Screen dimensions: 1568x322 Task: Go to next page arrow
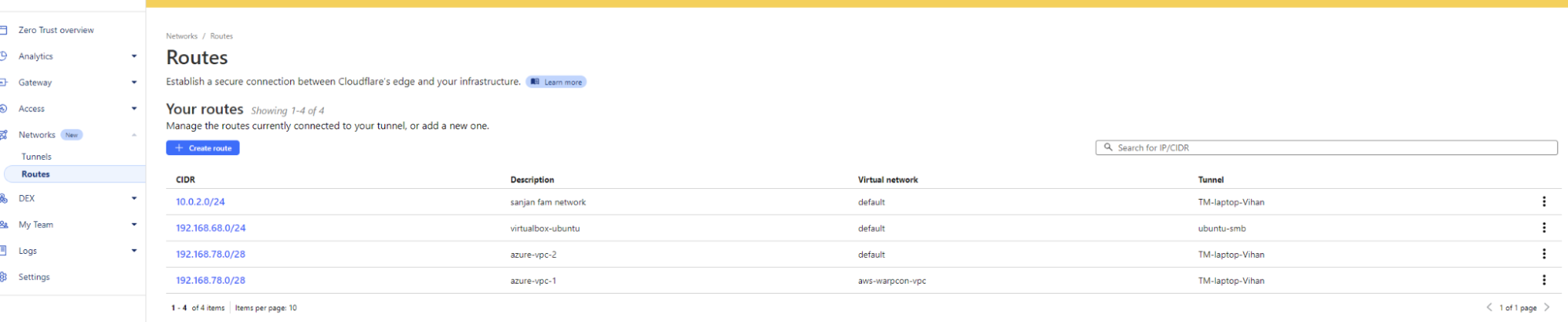tap(1547, 307)
